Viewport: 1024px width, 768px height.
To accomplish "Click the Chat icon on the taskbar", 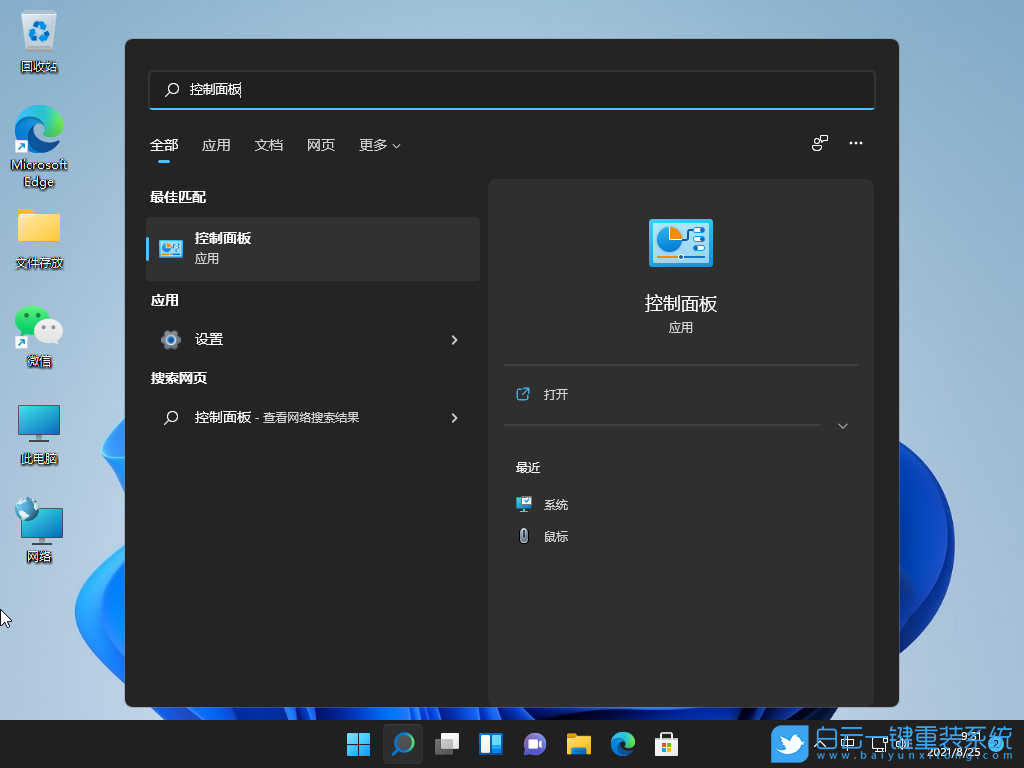I will pyautogui.click(x=535, y=744).
